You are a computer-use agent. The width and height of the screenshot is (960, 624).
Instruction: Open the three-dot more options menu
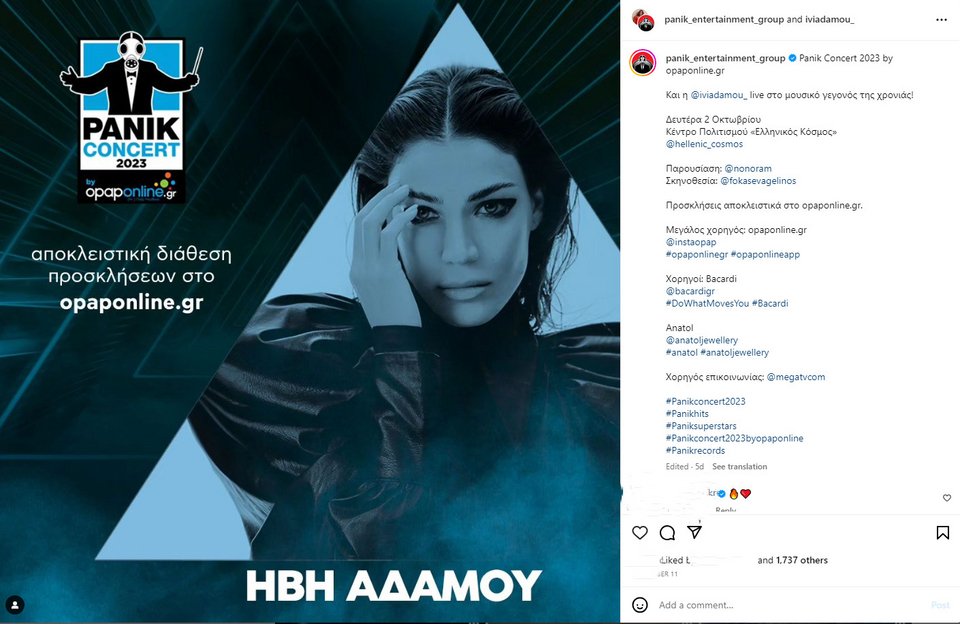(942, 20)
